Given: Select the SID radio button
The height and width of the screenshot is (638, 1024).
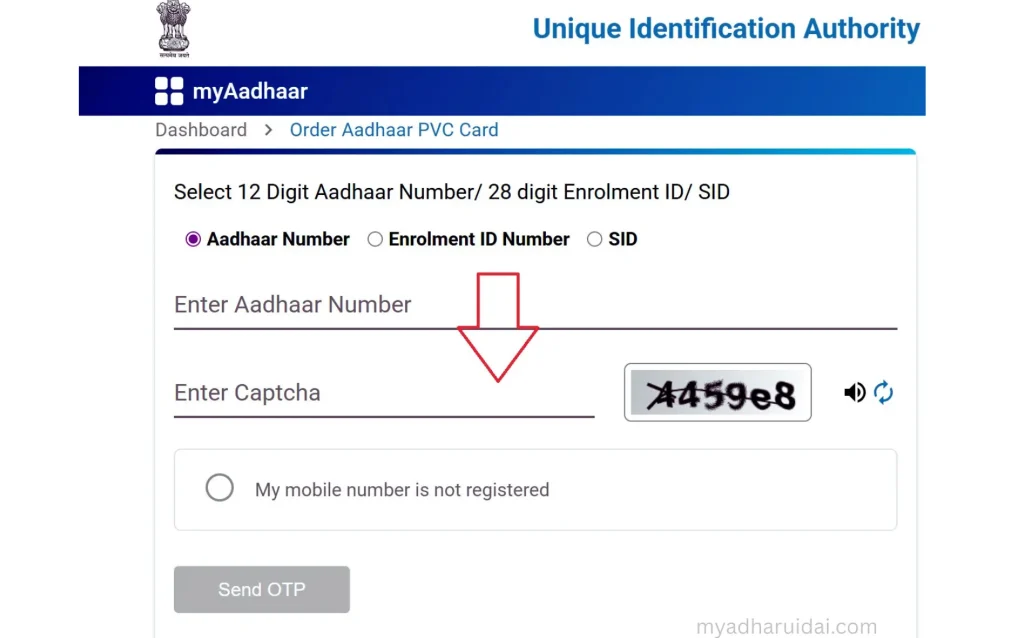Looking at the screenshot, I should coord(596,239).
